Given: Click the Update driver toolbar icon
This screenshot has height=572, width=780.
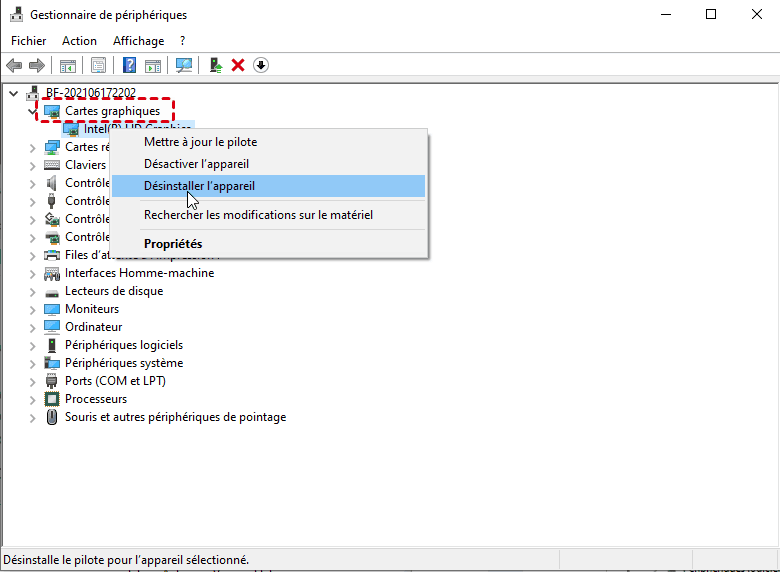Looking at the screenshot, I should pos(215,65).
